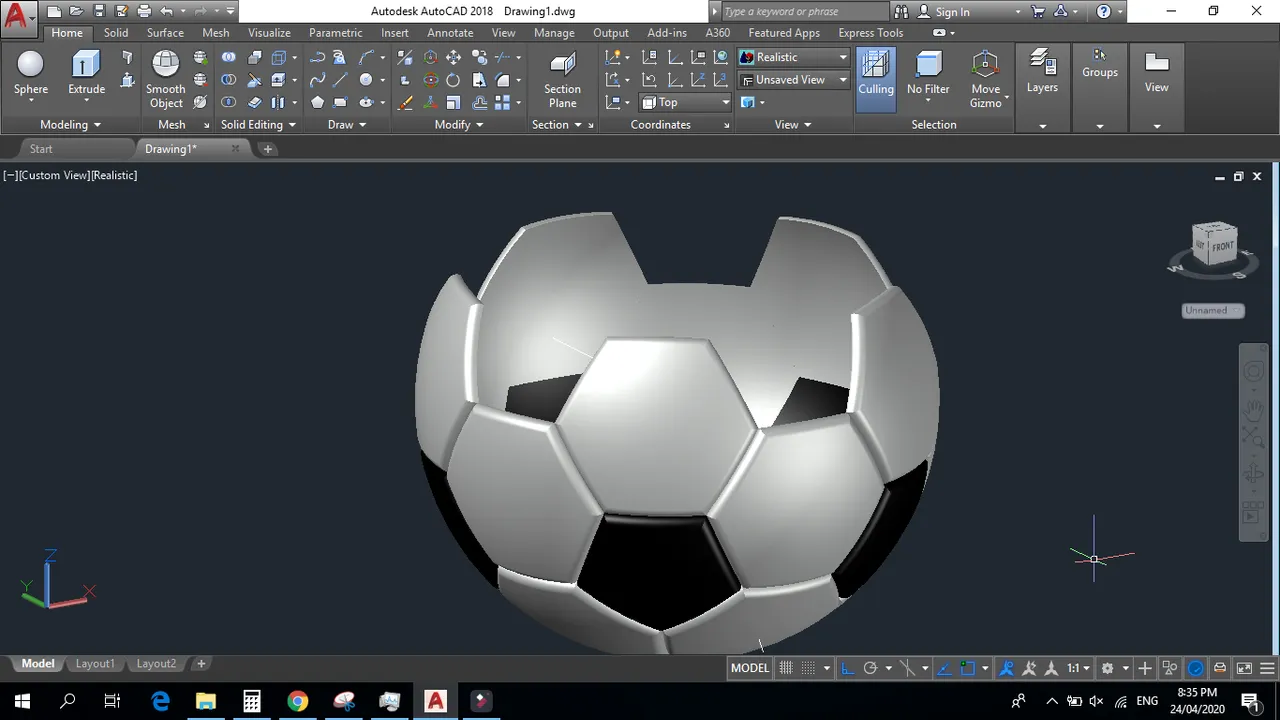Open a new drawing tab with the plus button
The height and width of the screenshot is (720, 1280).
pos(267,149)
